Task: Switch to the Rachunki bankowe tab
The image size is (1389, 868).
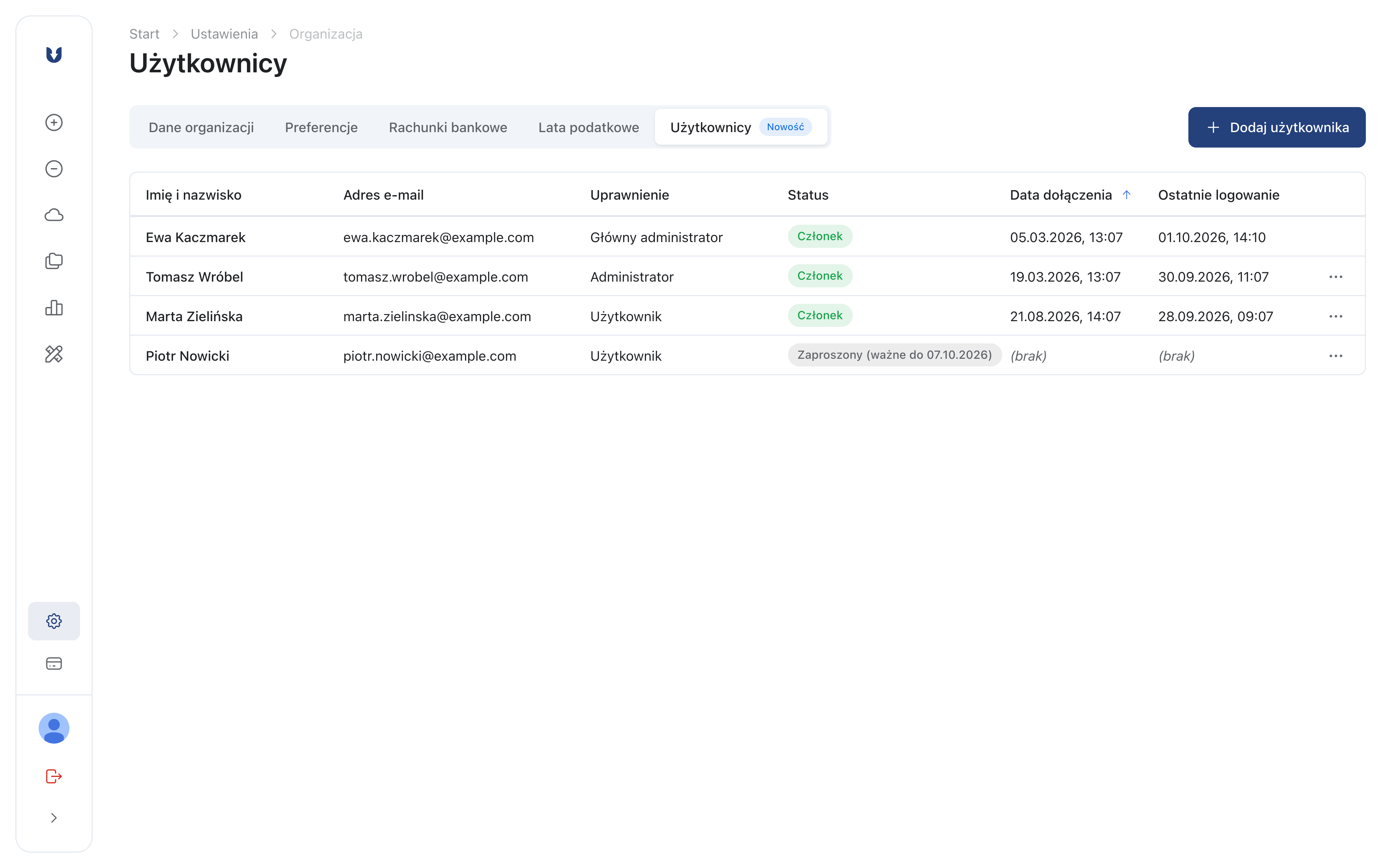Action: (448, 127)
